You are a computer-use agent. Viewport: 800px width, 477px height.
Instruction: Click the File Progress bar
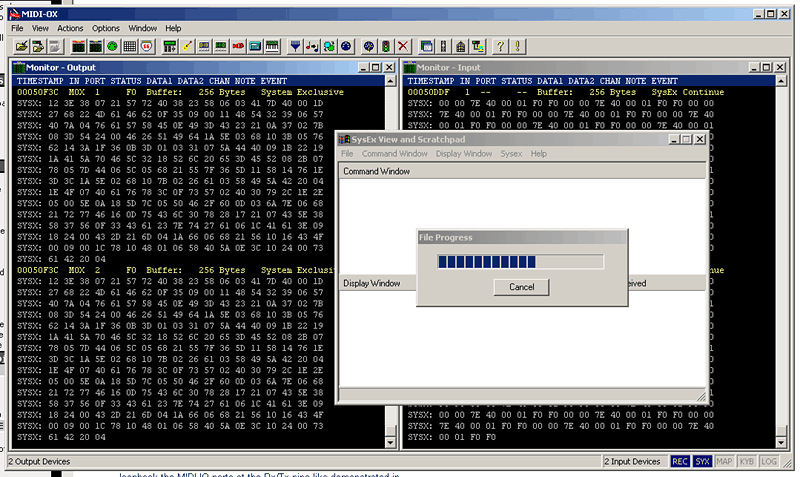tap(520, 262)
